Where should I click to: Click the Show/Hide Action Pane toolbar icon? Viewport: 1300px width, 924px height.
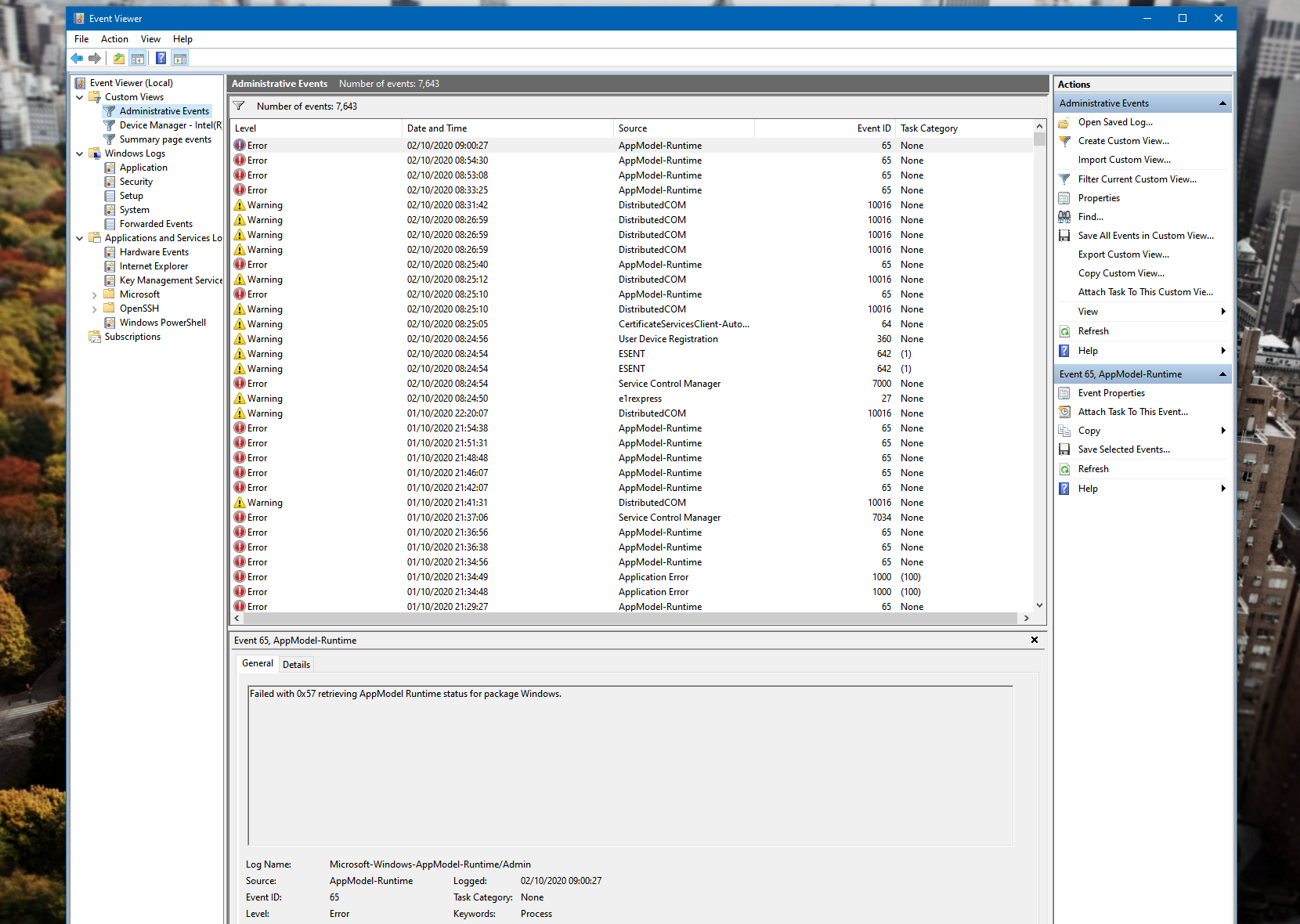[180, 58]
